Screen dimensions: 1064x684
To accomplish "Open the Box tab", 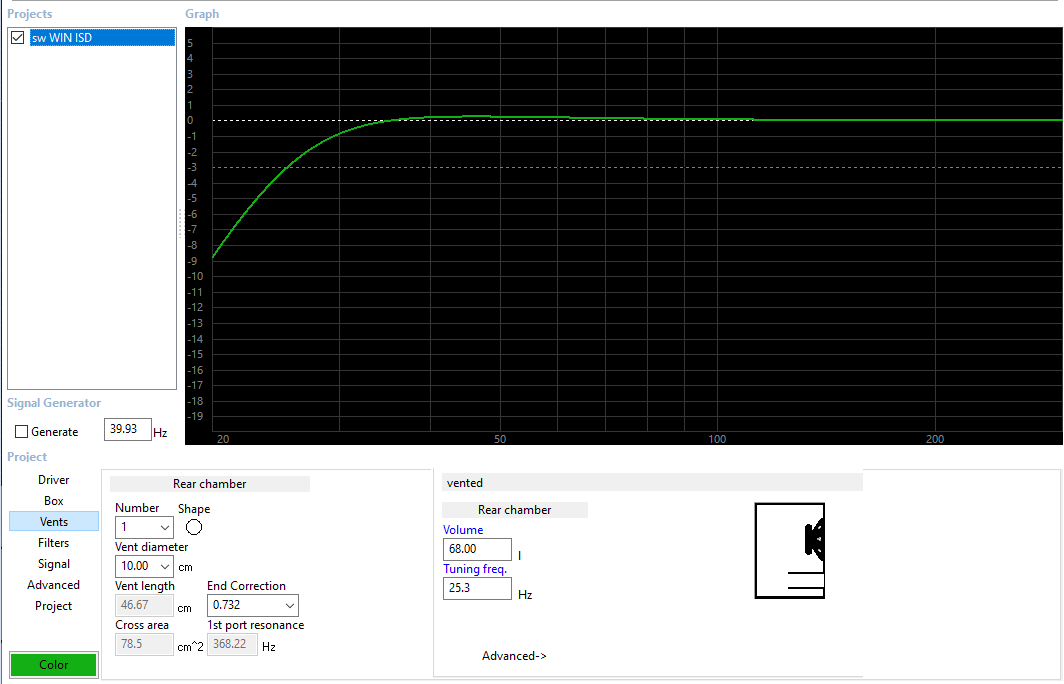I will click(x=54, y=501).
